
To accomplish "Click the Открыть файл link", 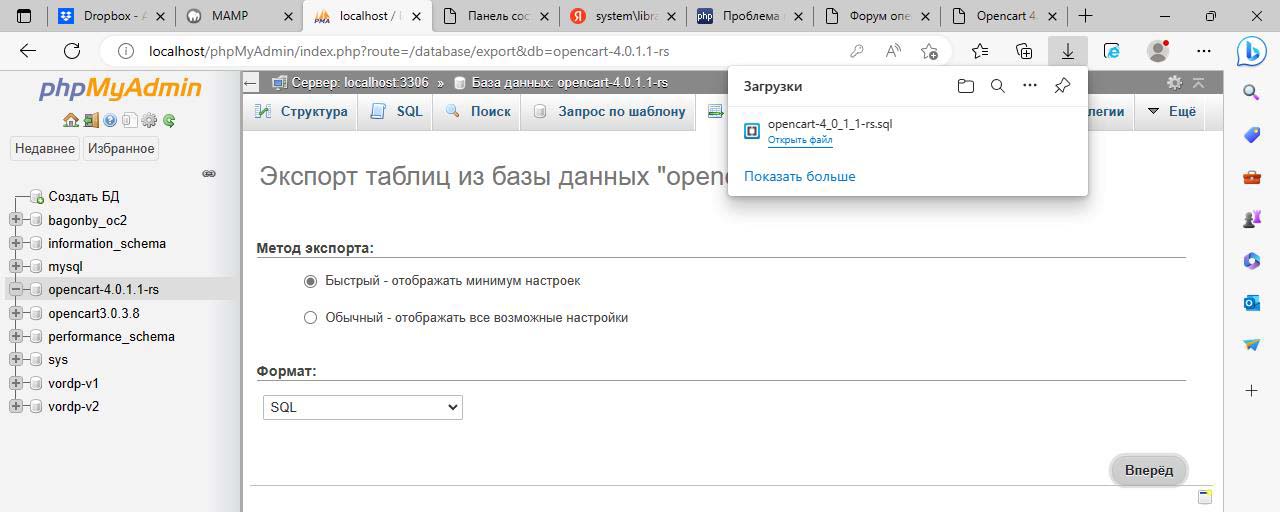I will click(x=800, y=140).
